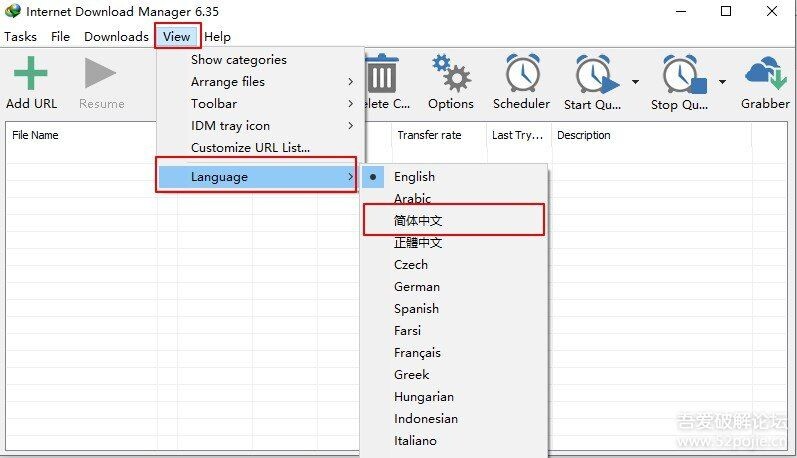Launch the Grabber cloud icon
Viewport: 797px width, 458px height.
(765, 75)
